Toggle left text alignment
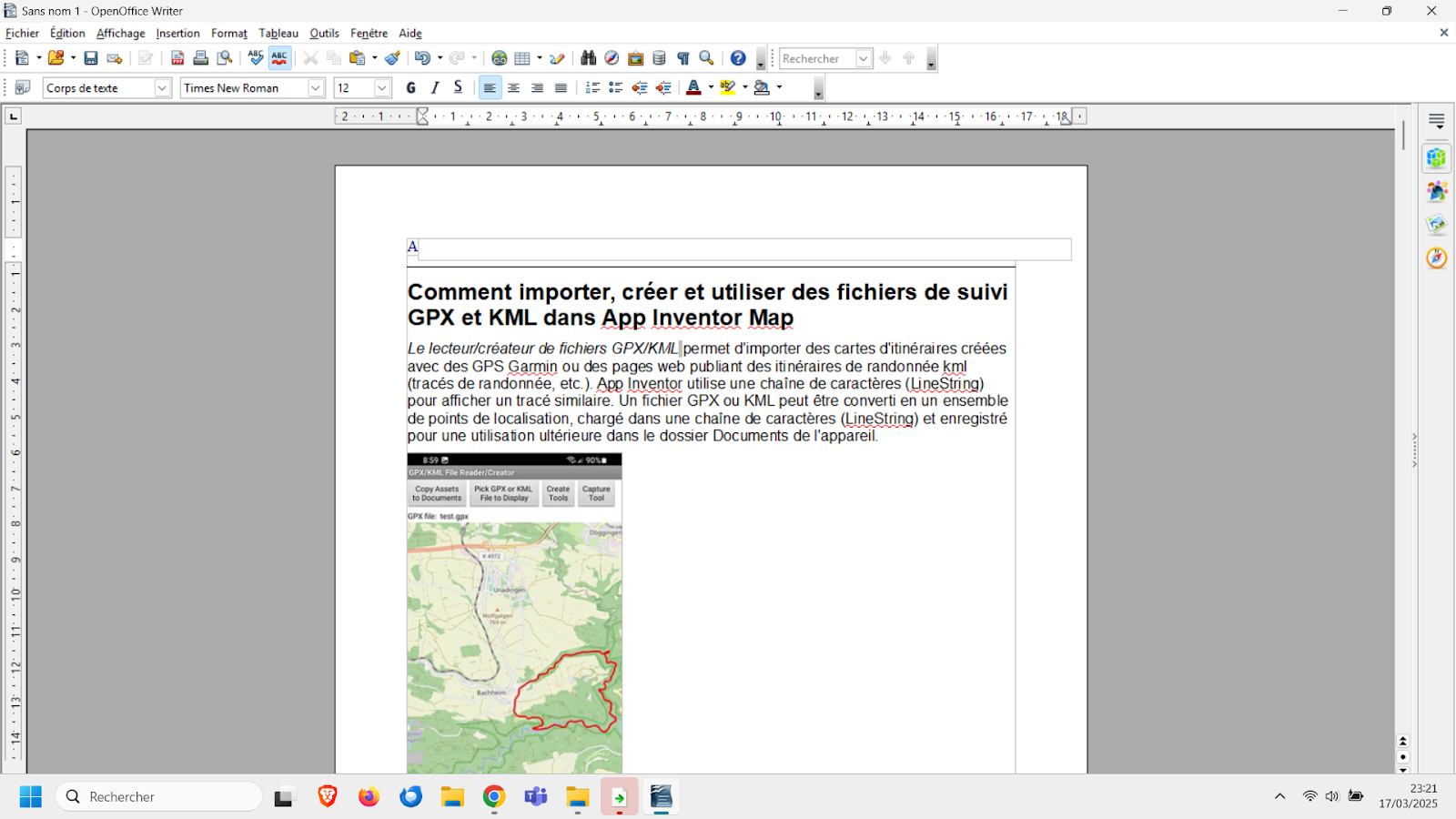The height and width of the screenshot is (819, 1456). [490, 87]
